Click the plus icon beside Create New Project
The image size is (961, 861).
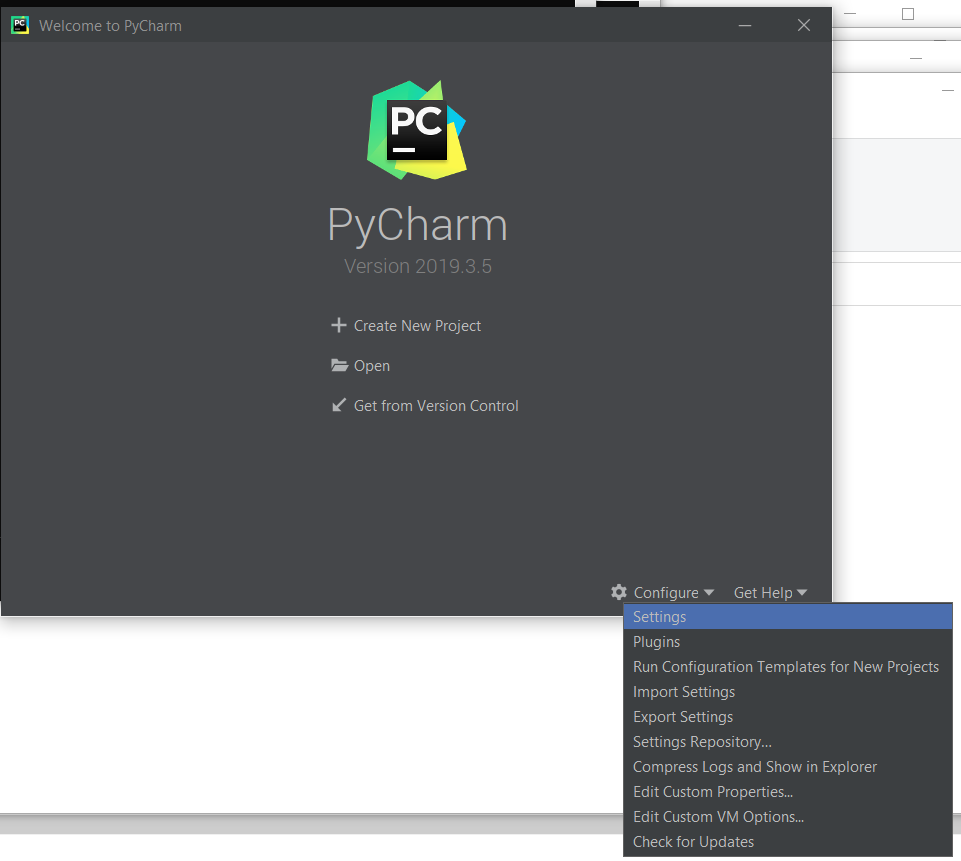point(338,326)
